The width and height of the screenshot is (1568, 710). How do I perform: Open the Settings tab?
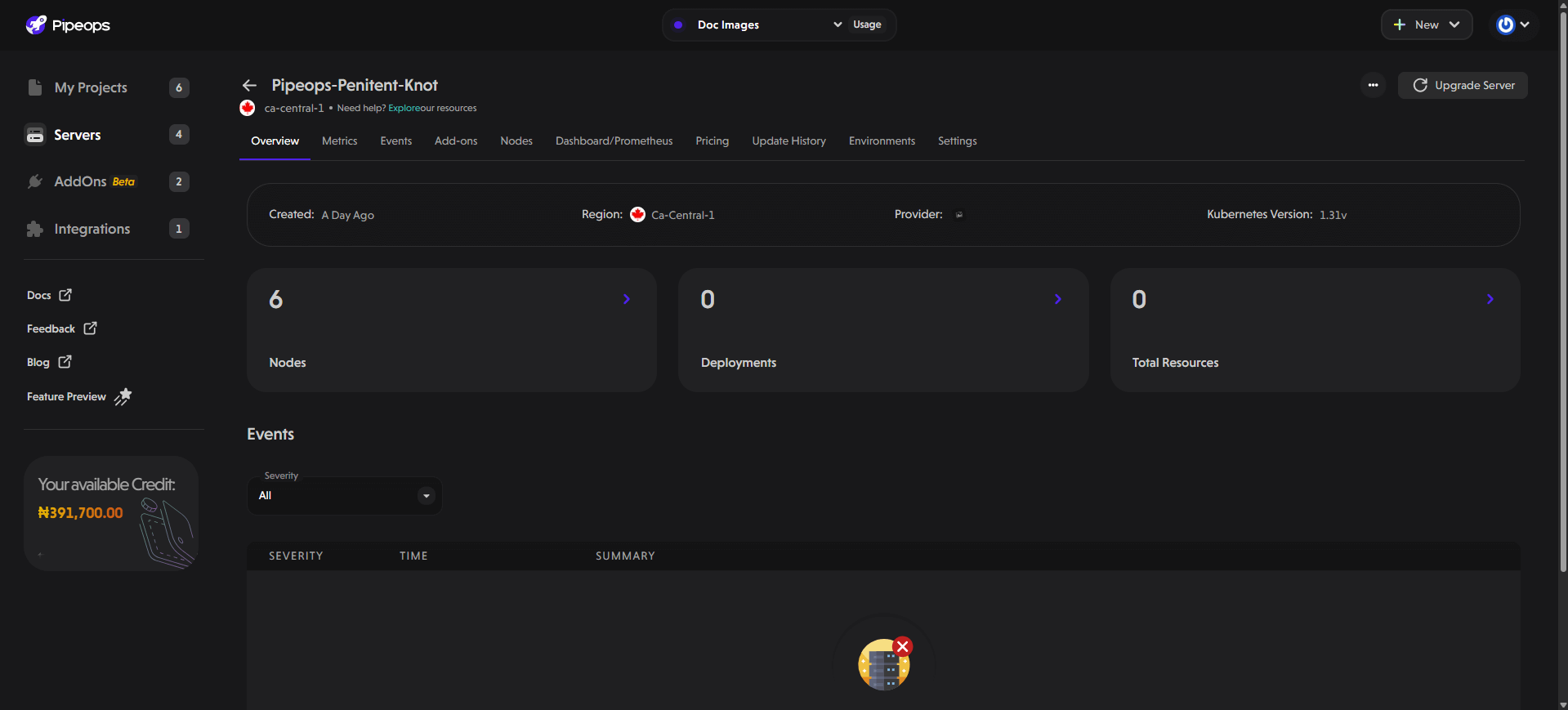click(x=957, y=141)
